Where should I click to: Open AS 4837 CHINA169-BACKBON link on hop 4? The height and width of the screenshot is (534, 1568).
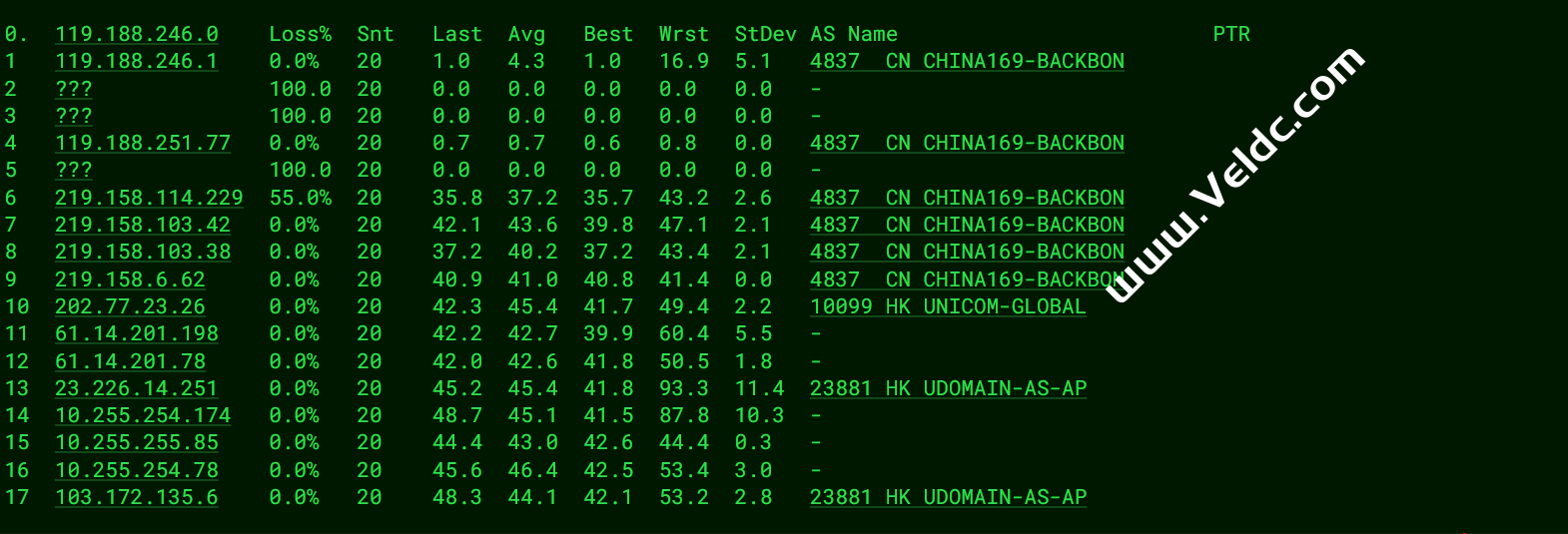pyautogui.click(x=967, y=143)
